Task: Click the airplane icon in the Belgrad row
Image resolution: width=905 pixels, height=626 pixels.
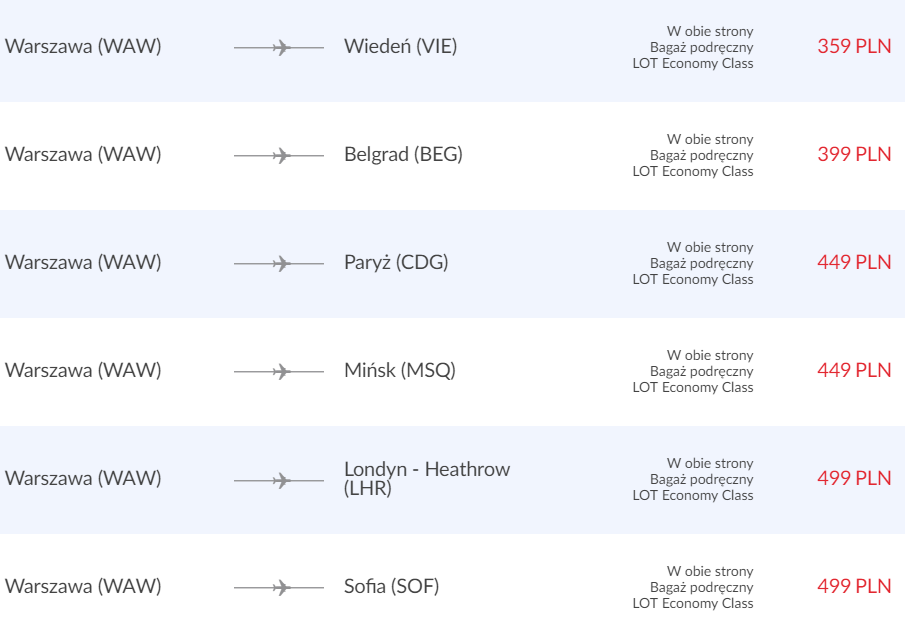Action: tap(281, 155)
